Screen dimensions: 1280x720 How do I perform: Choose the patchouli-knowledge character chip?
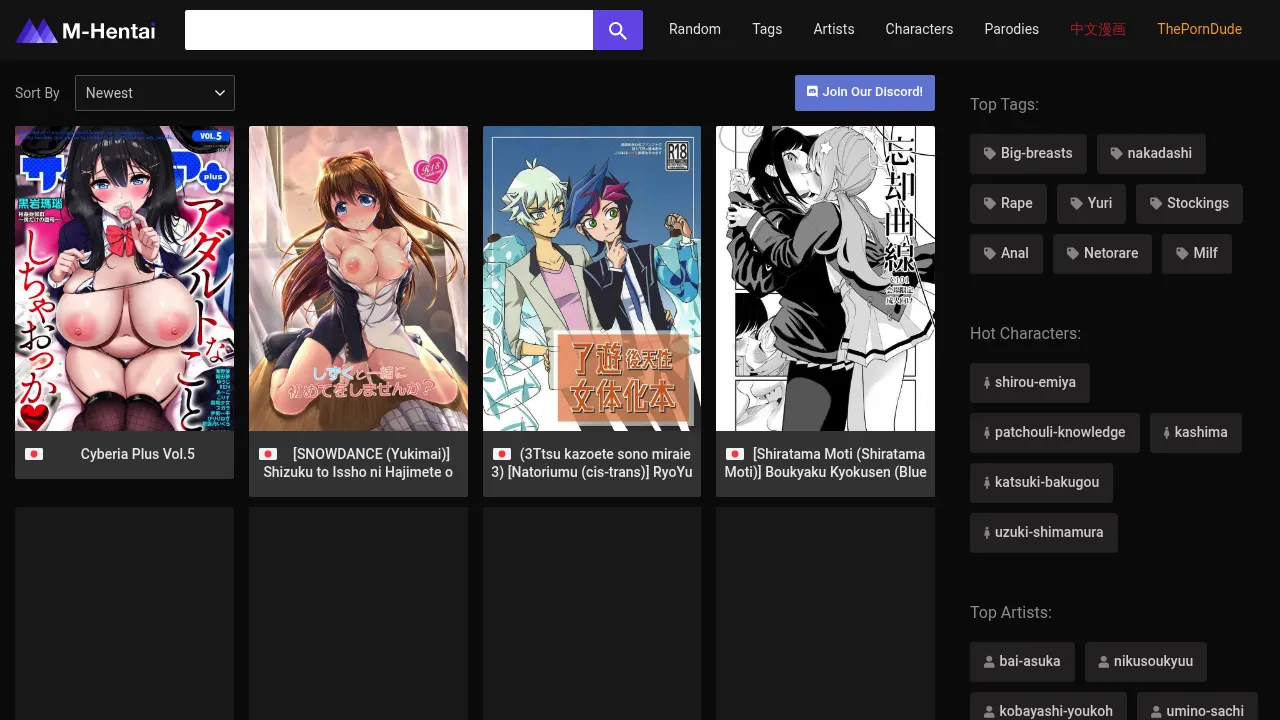1054,432
